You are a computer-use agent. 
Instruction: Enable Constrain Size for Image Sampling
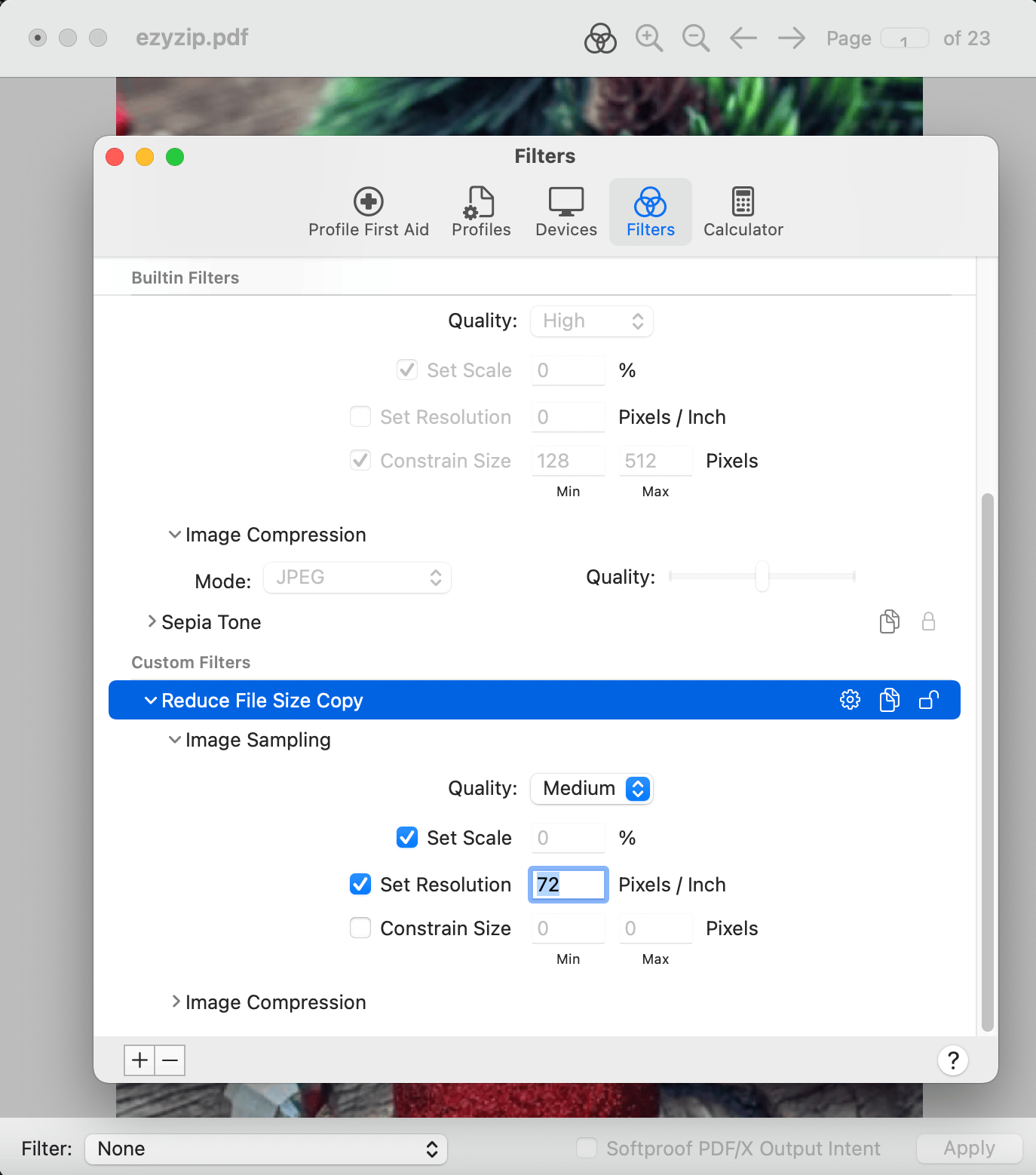point(360,928)
